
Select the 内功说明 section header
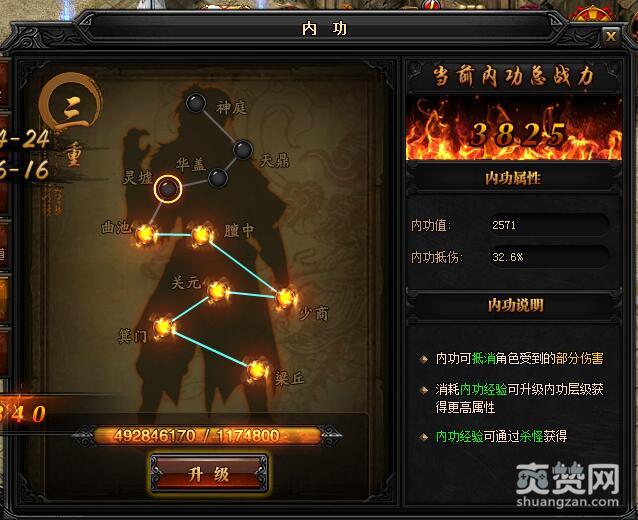513,305
